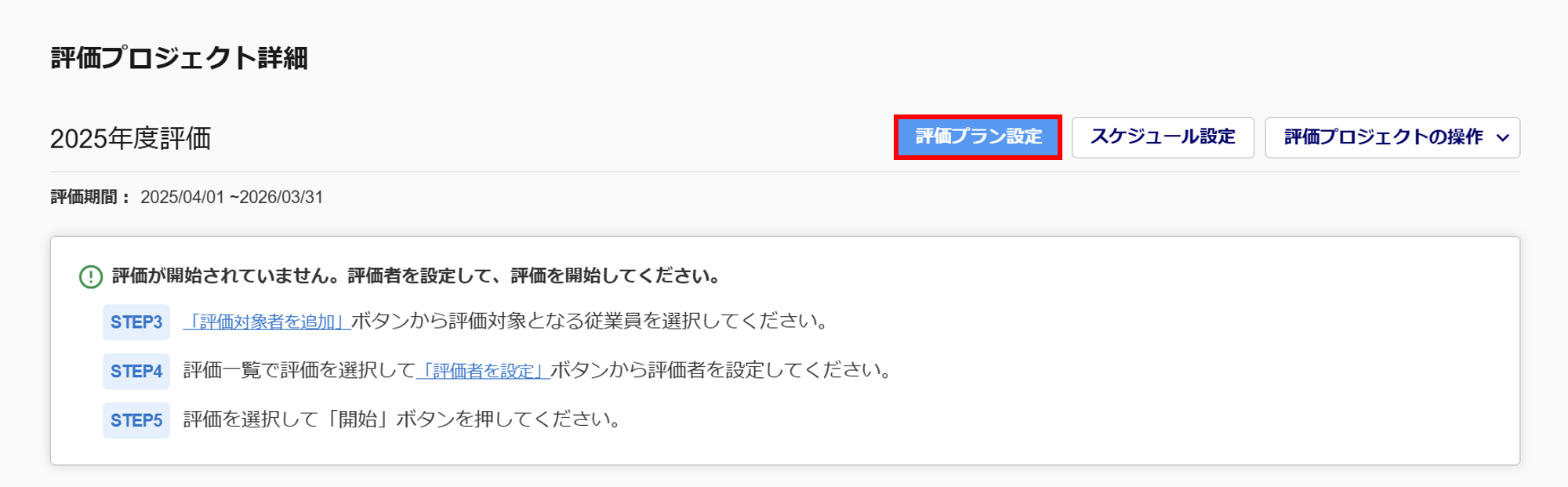Open the 「評価対象者を追加」 link
The image size is (1568, 487).
tap(267, 322)
